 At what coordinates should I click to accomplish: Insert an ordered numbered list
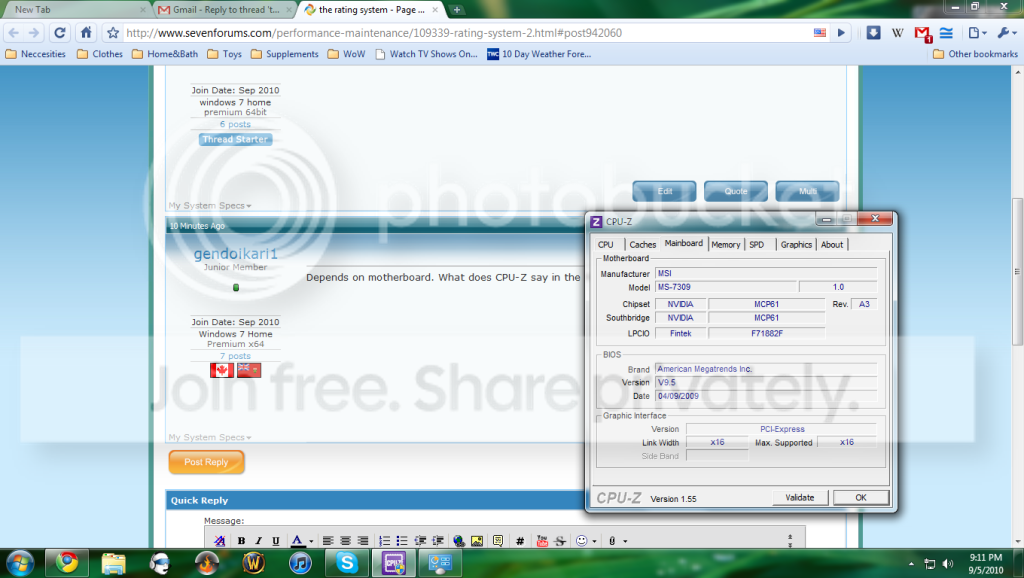(x=385, y=541)
